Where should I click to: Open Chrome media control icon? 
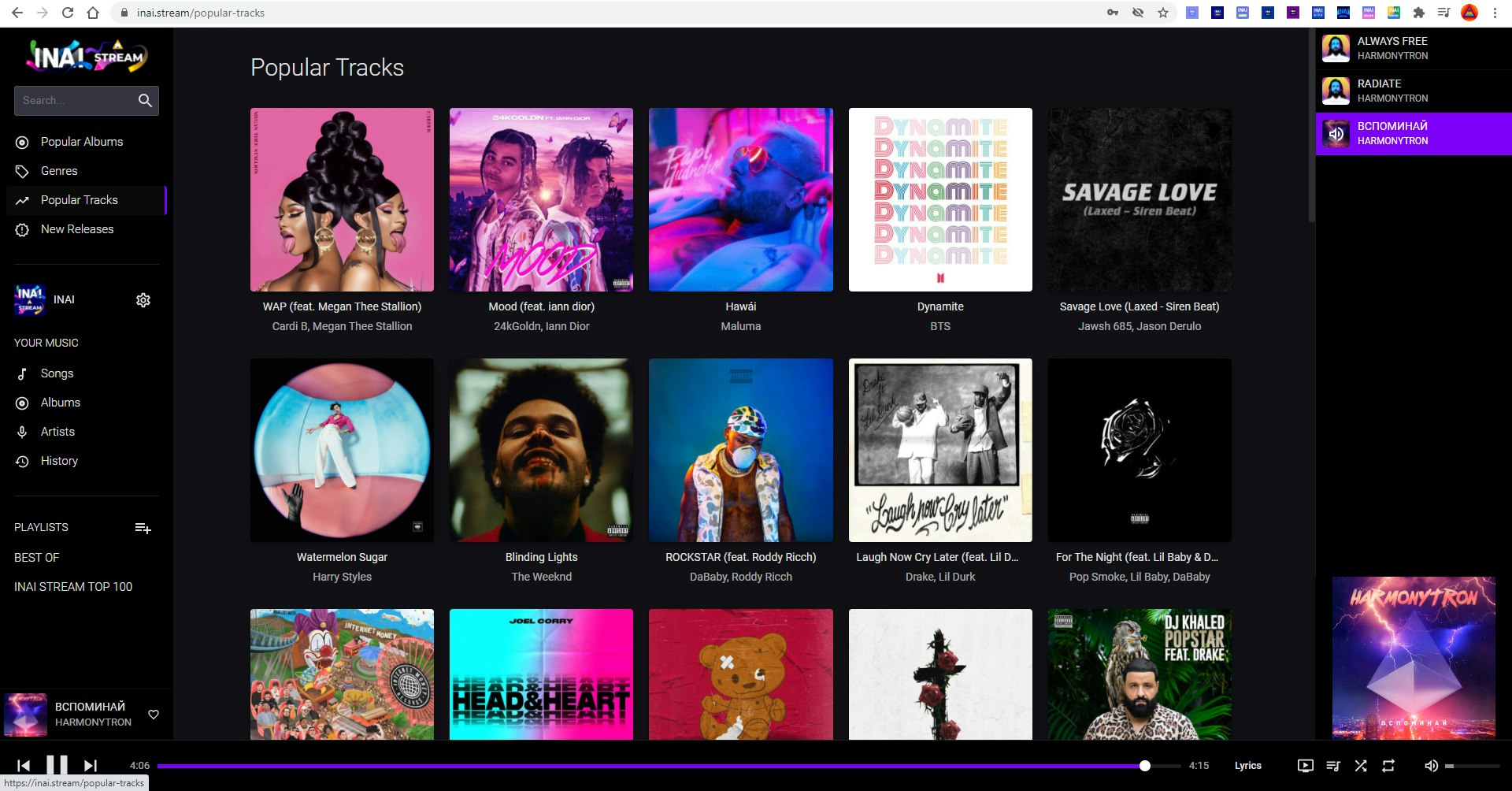(1443, 13)
